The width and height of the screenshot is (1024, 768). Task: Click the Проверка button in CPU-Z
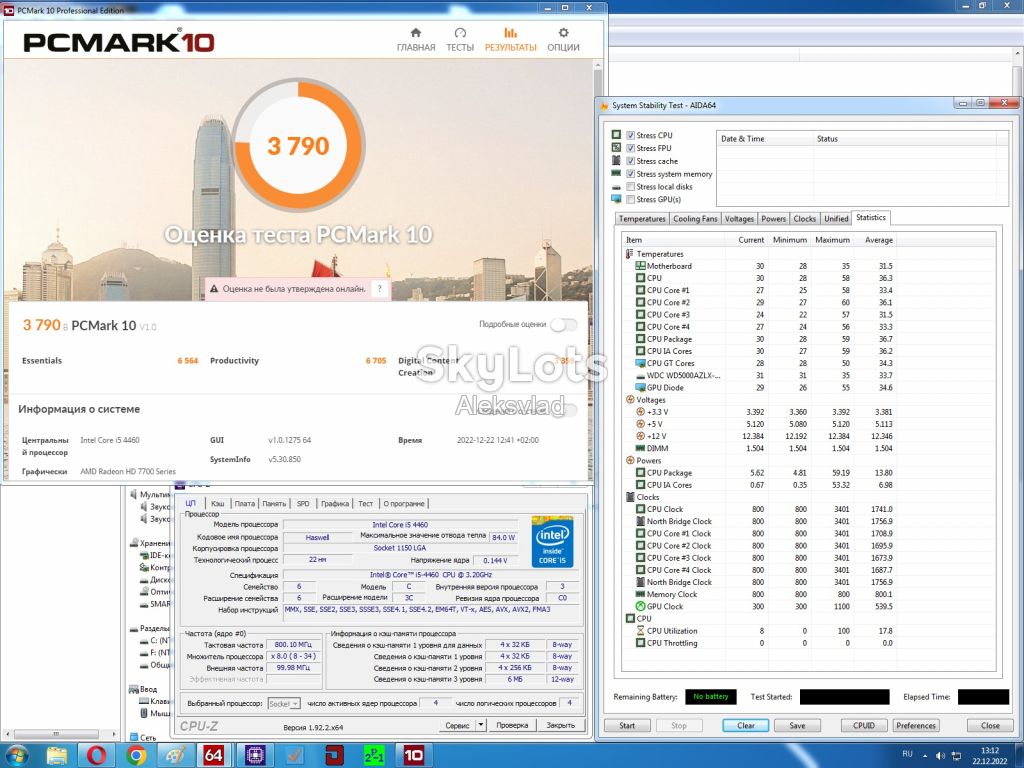(x=512, y=725)
